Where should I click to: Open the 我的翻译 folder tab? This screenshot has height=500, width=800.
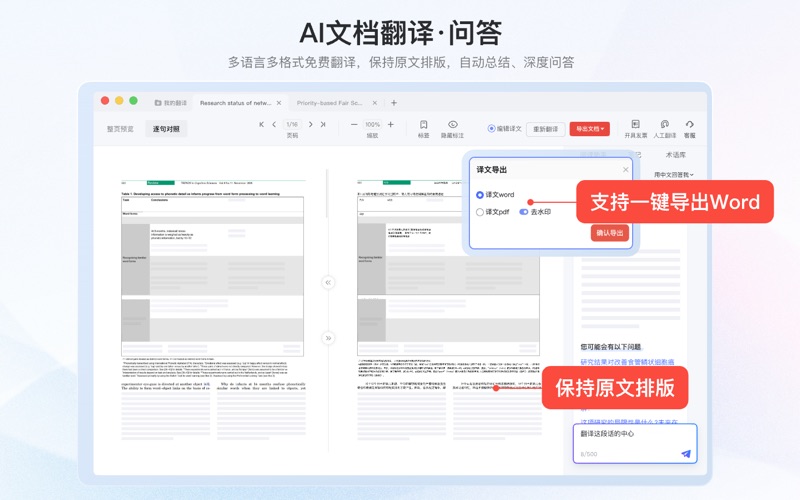[x=171, y=103]
